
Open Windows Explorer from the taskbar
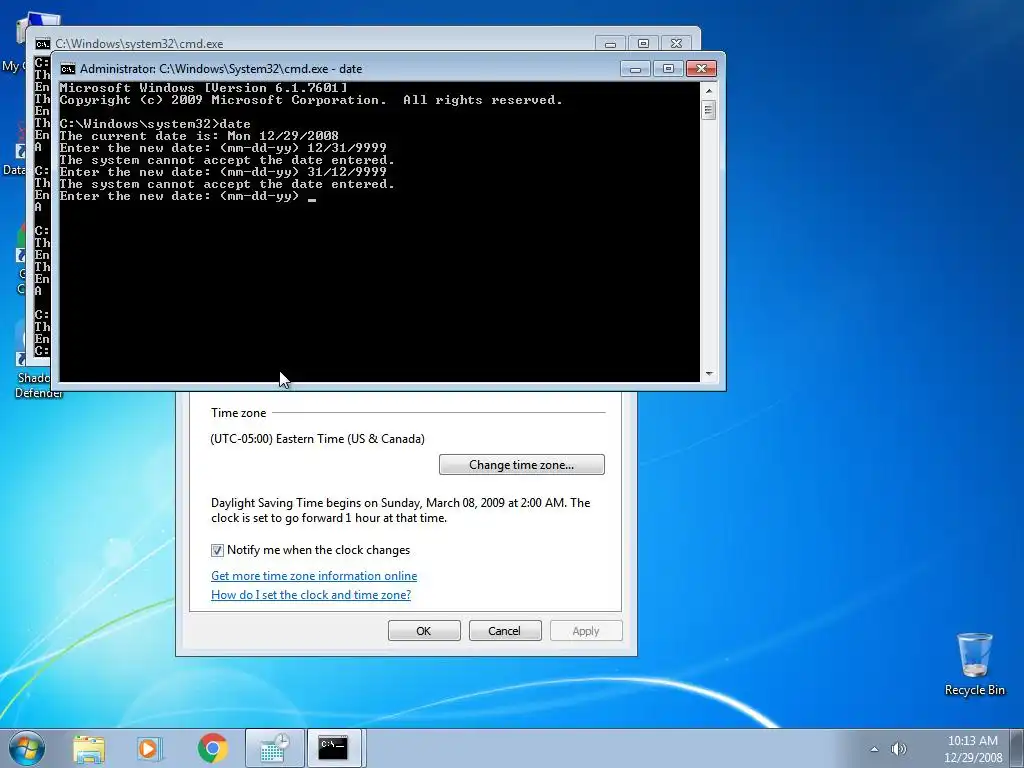pyautogui.click(x=89, y=748)
